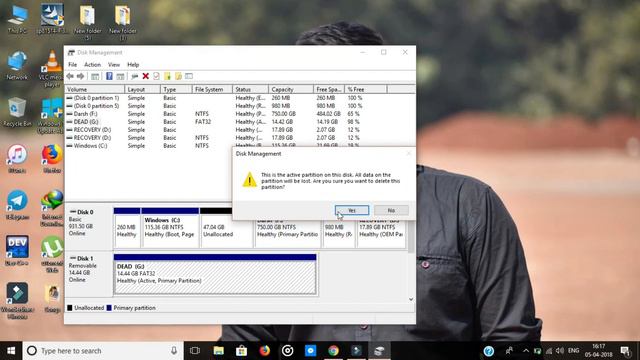Open Microsoft Store from the taskbar
Image resolution: width=640 pixels, height=360 pixels.
click(241, 351)
